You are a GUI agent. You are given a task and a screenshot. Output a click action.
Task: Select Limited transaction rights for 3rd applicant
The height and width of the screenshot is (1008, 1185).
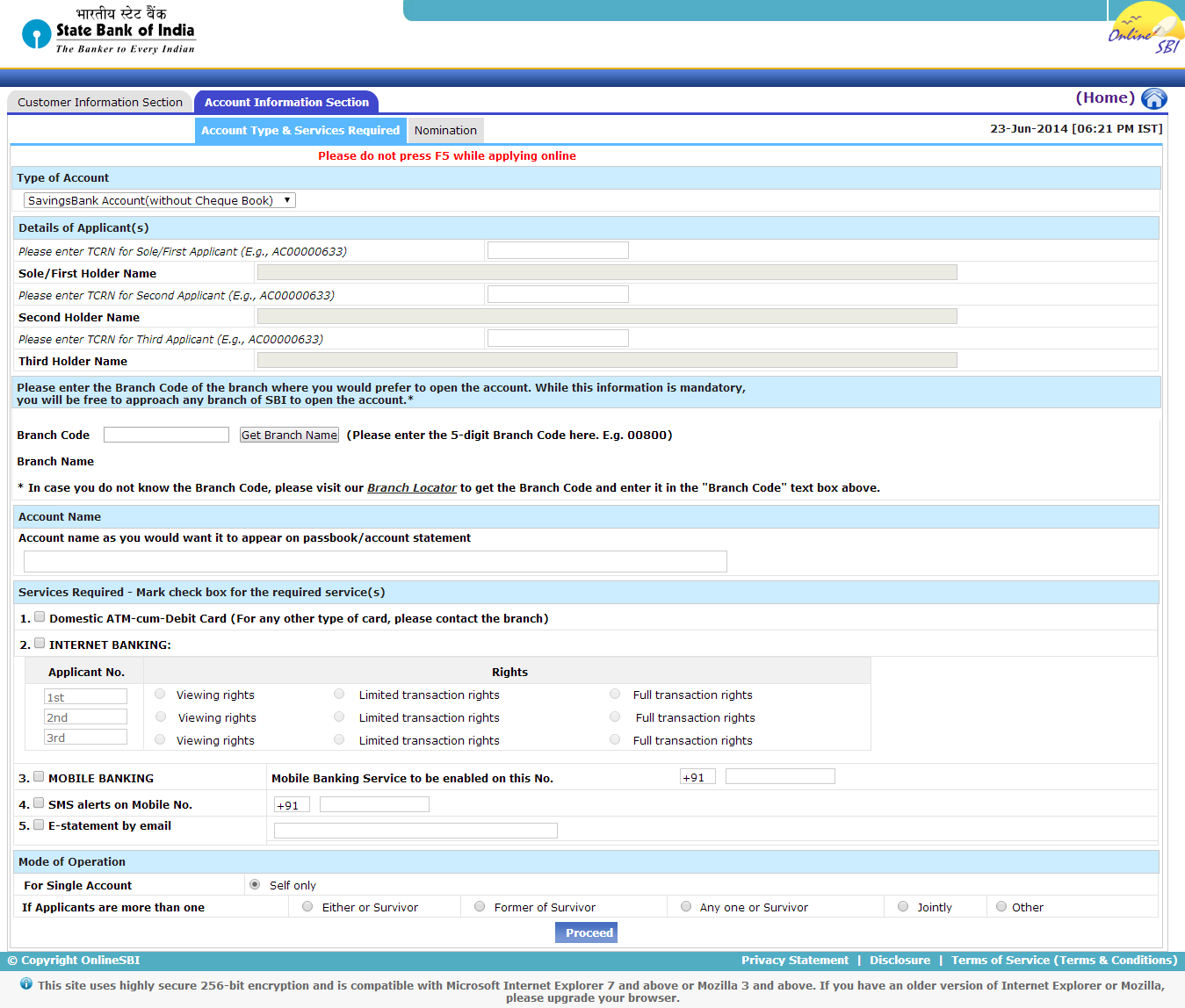click(x=339, y=739)
